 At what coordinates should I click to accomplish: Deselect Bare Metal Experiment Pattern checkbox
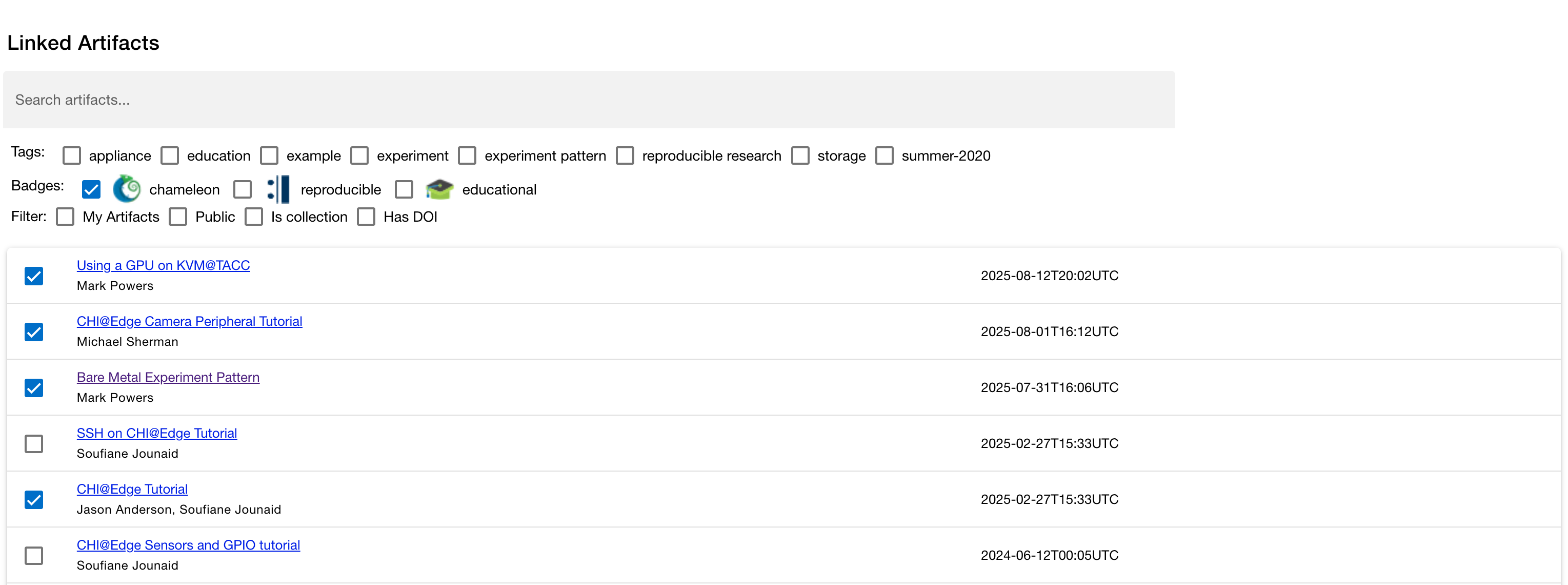tap(34, 388)
